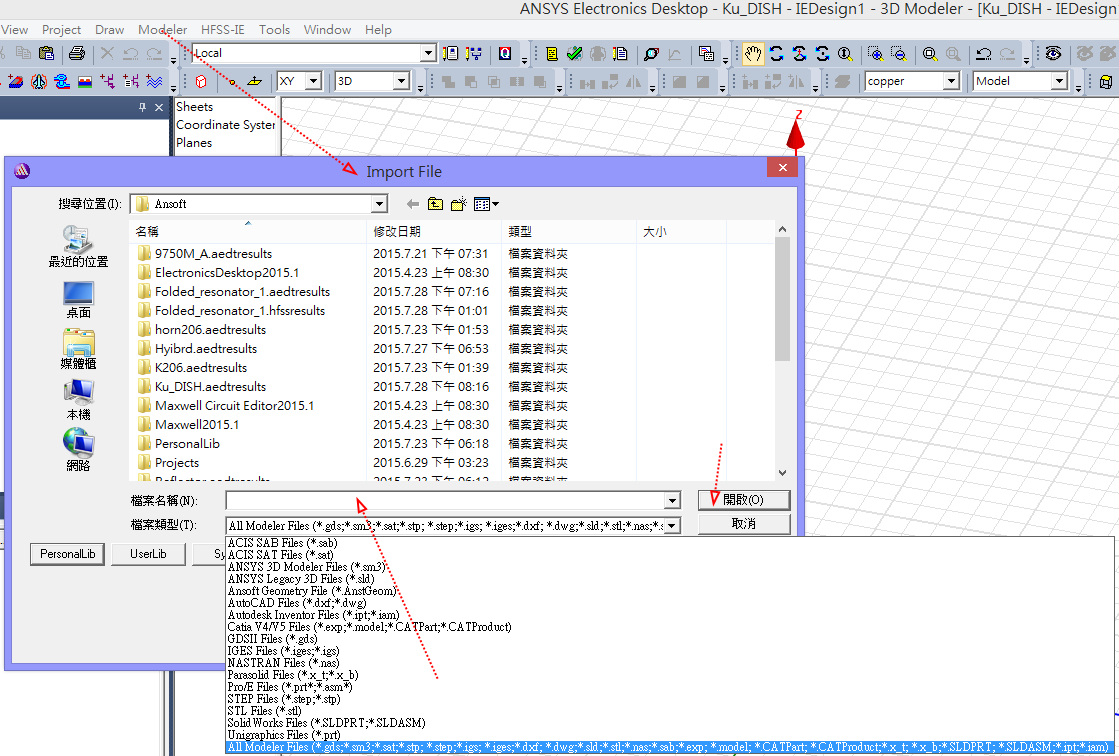The width and height of the screenshot is (1119, 756).
Task: Open the HFSS-IE menu
Action: point(223,29)
